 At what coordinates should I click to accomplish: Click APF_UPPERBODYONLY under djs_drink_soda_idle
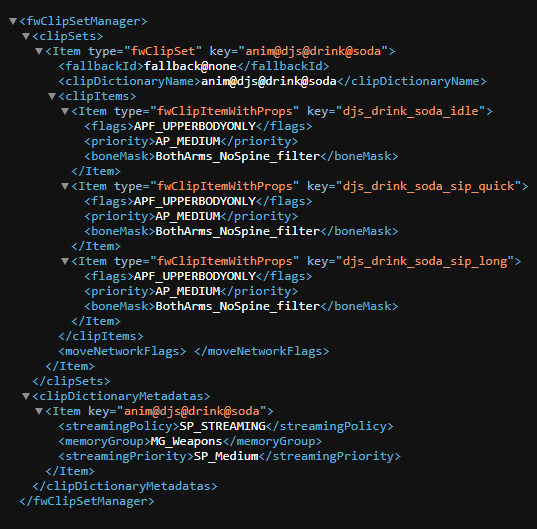point(195,126)
